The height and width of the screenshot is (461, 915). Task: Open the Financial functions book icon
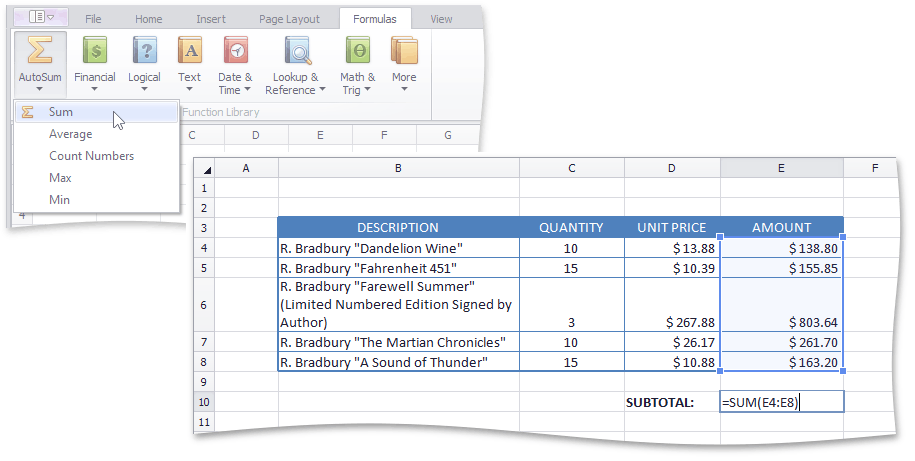(x=95, y=50)
